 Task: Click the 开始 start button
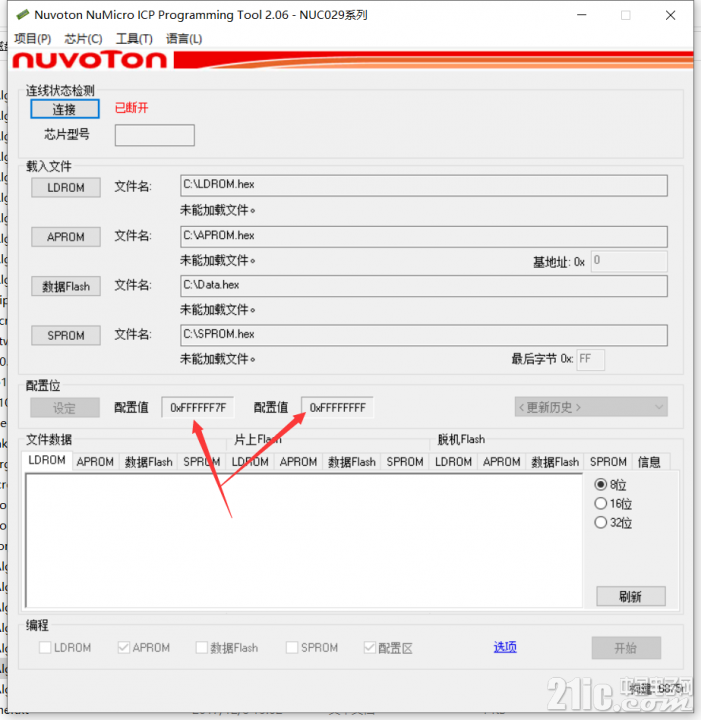click(x=626, y=648)
